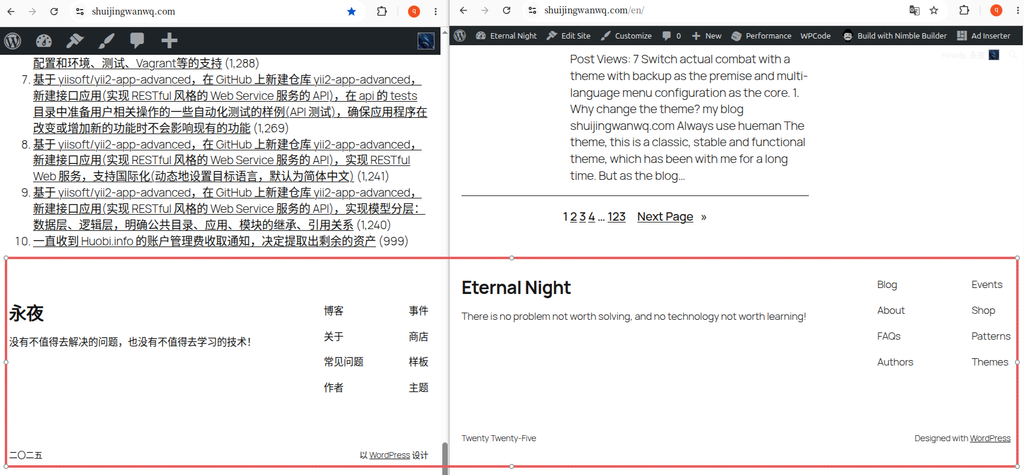Screen dimensions: 1024x475
Task: Open the Huobi.info post link
Action: tap(204, 241)
